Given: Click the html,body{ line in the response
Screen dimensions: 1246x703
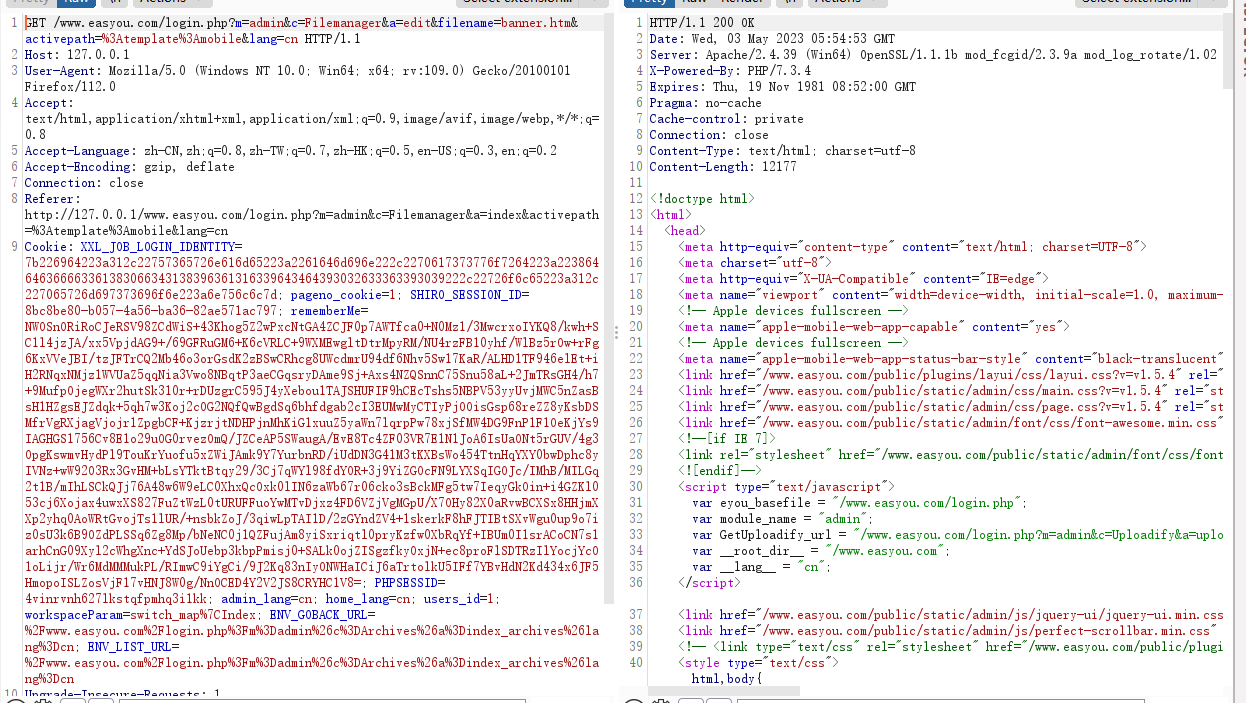Looking at the screenshot, I should [x=727, y=678].
